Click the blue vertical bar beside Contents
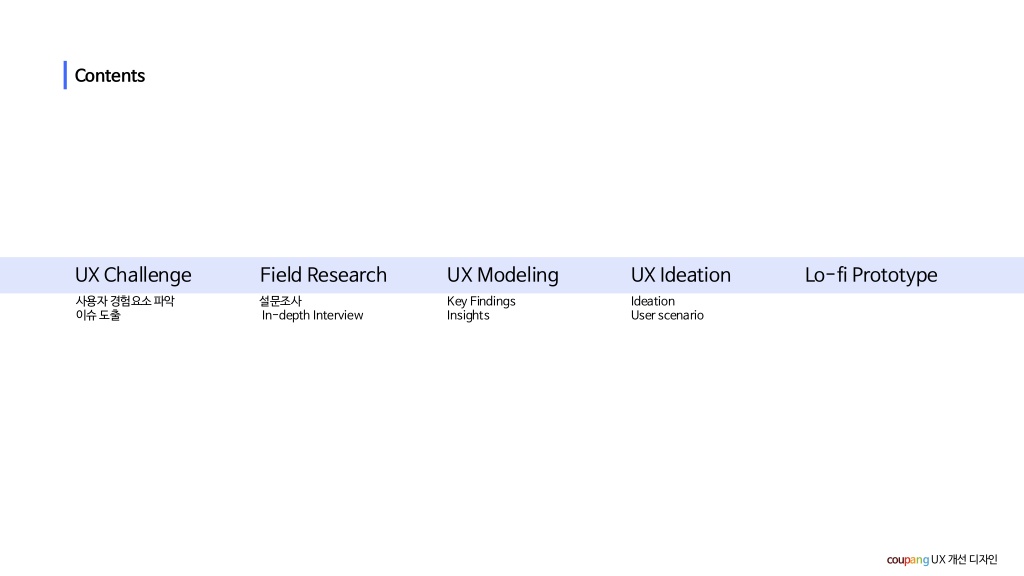Screen dimensions: 1024x576 click(65, 75)
